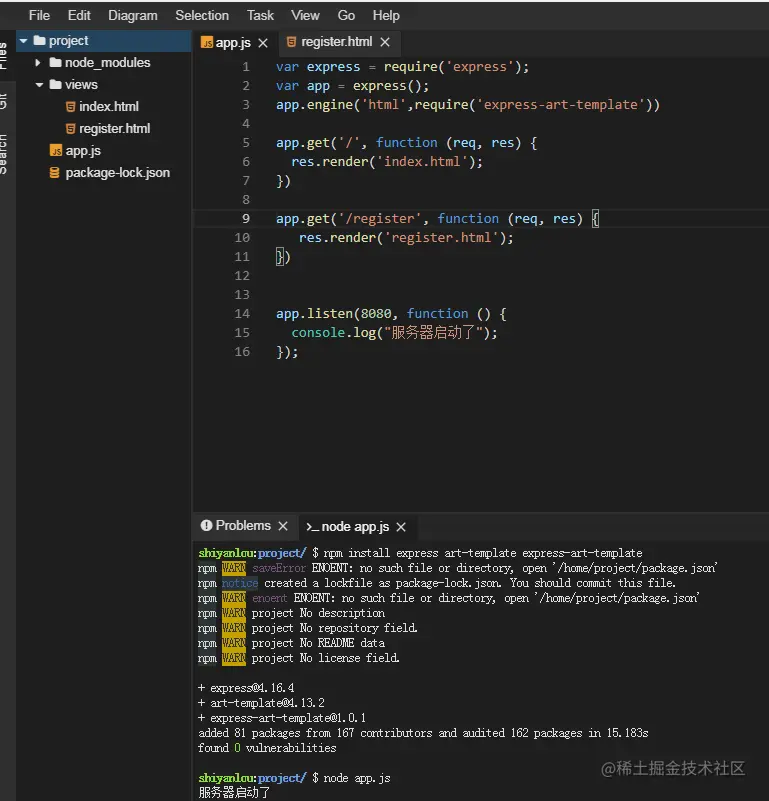Close the register.html editor tab

(385, 42)
